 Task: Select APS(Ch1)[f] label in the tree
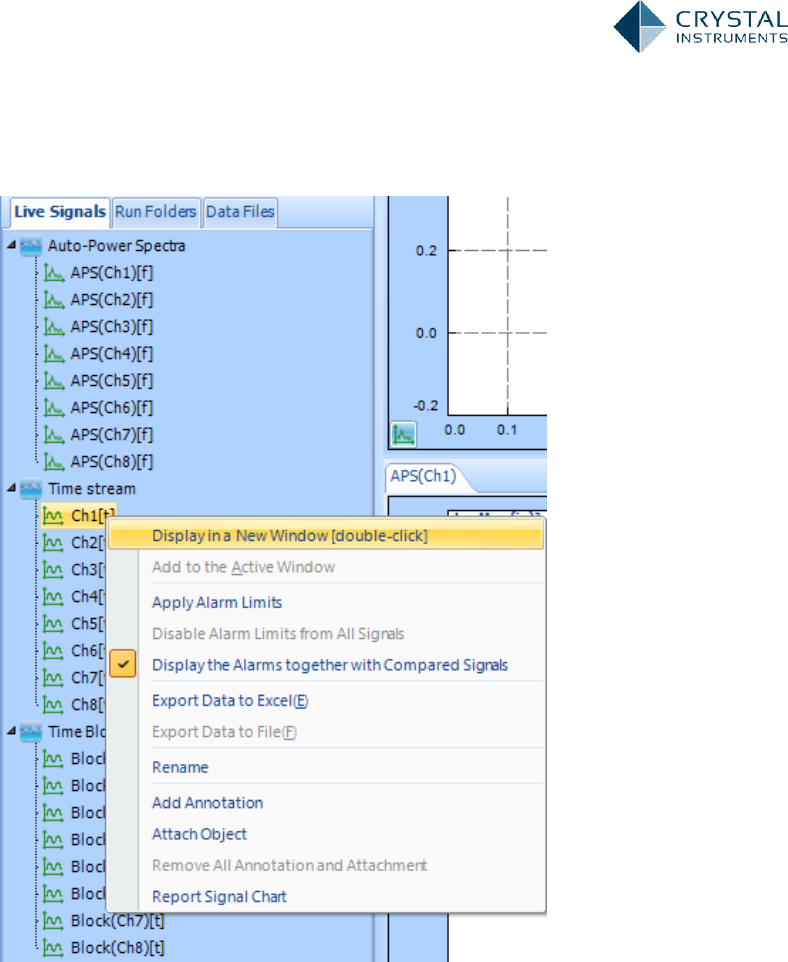click(112, 273)
